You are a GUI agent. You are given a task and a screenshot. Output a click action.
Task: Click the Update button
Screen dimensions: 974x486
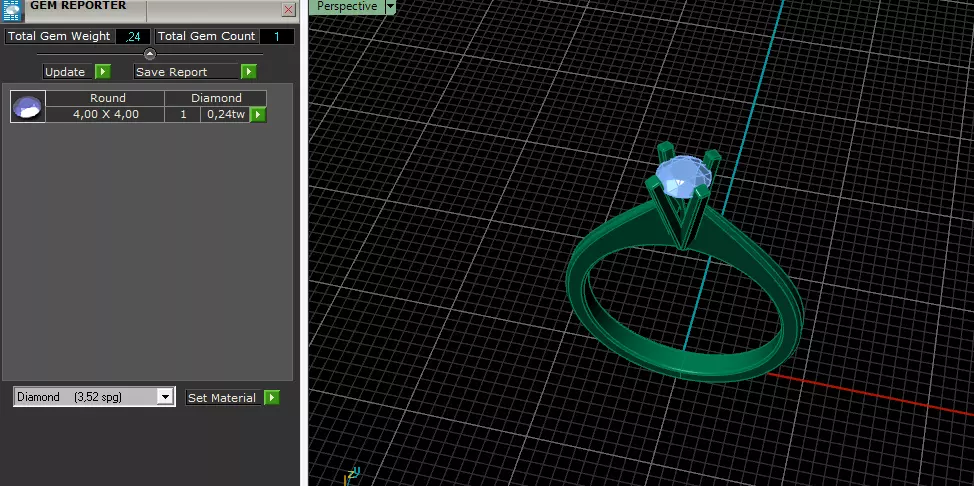tap(67, 71)
